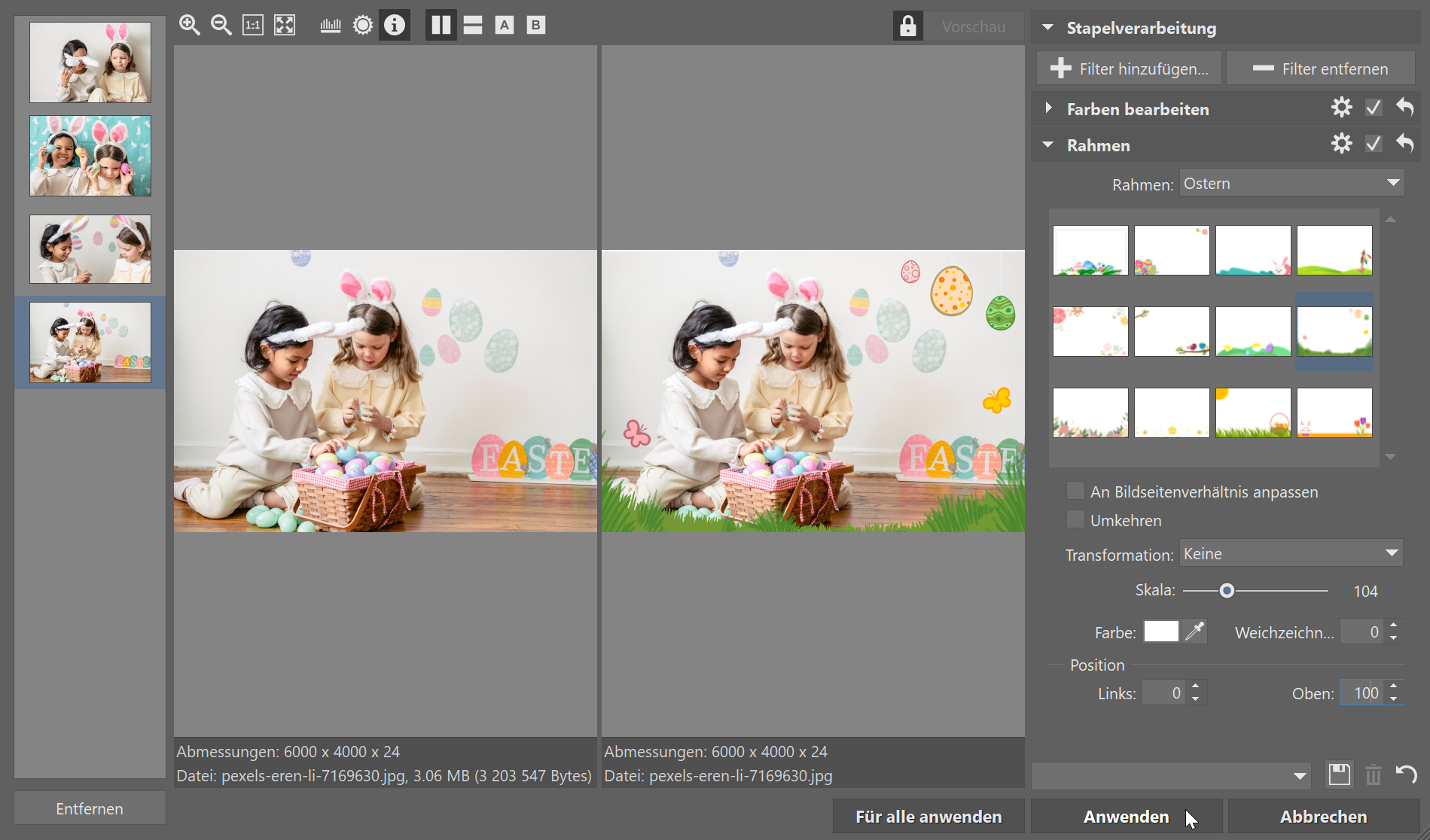Click the zoom in magnifier icon

click(189, 25)
